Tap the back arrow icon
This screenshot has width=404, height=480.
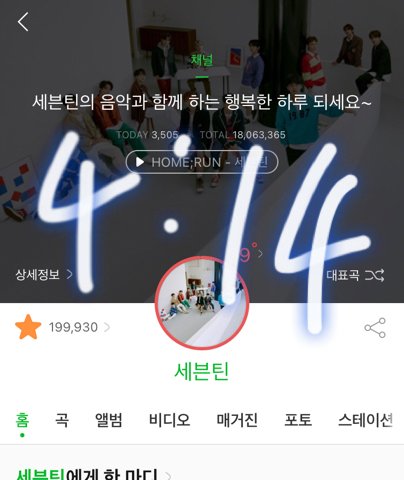[x=23, y=22]
